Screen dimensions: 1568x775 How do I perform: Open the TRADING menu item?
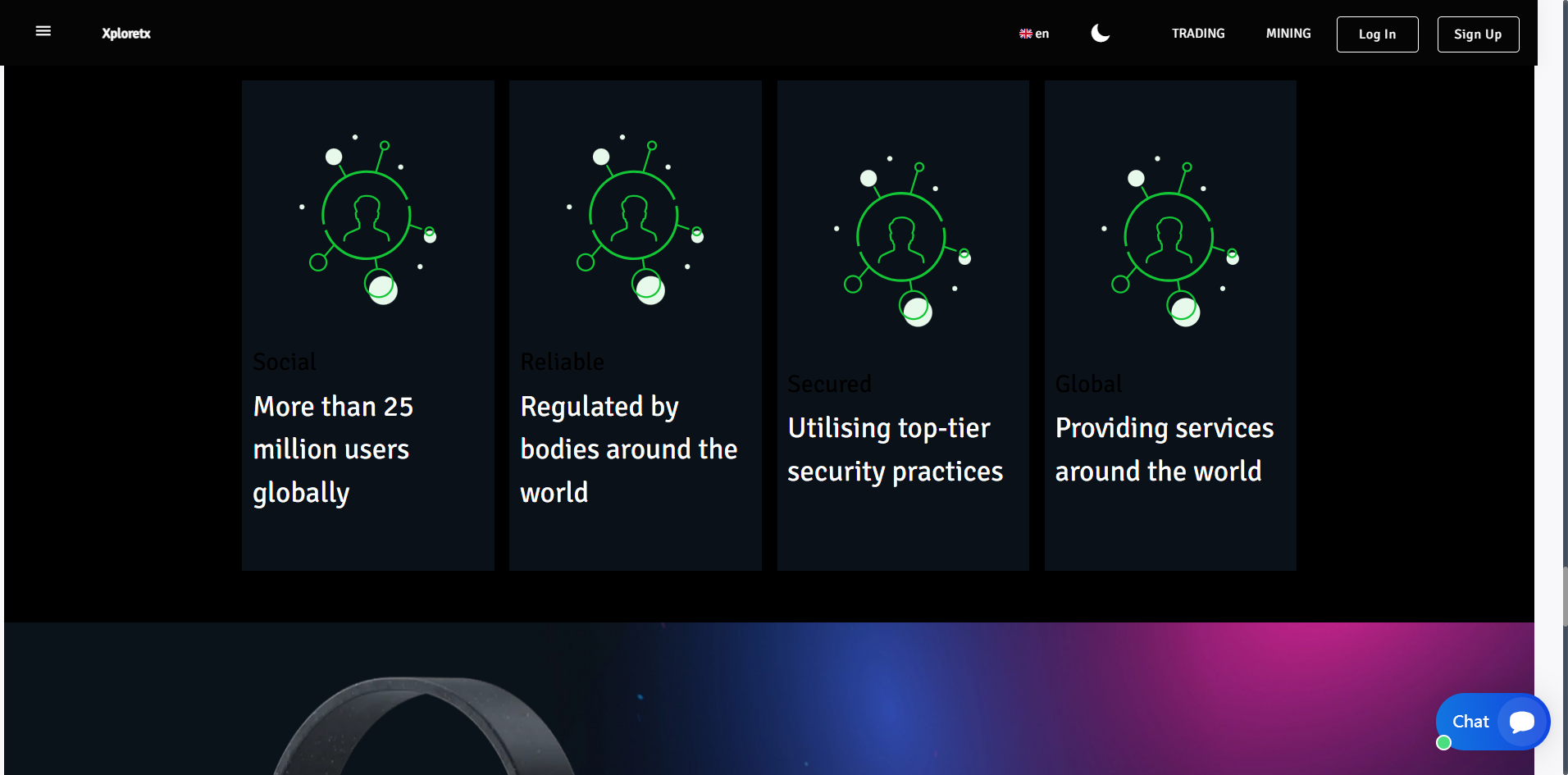(x=1198, y=34)
